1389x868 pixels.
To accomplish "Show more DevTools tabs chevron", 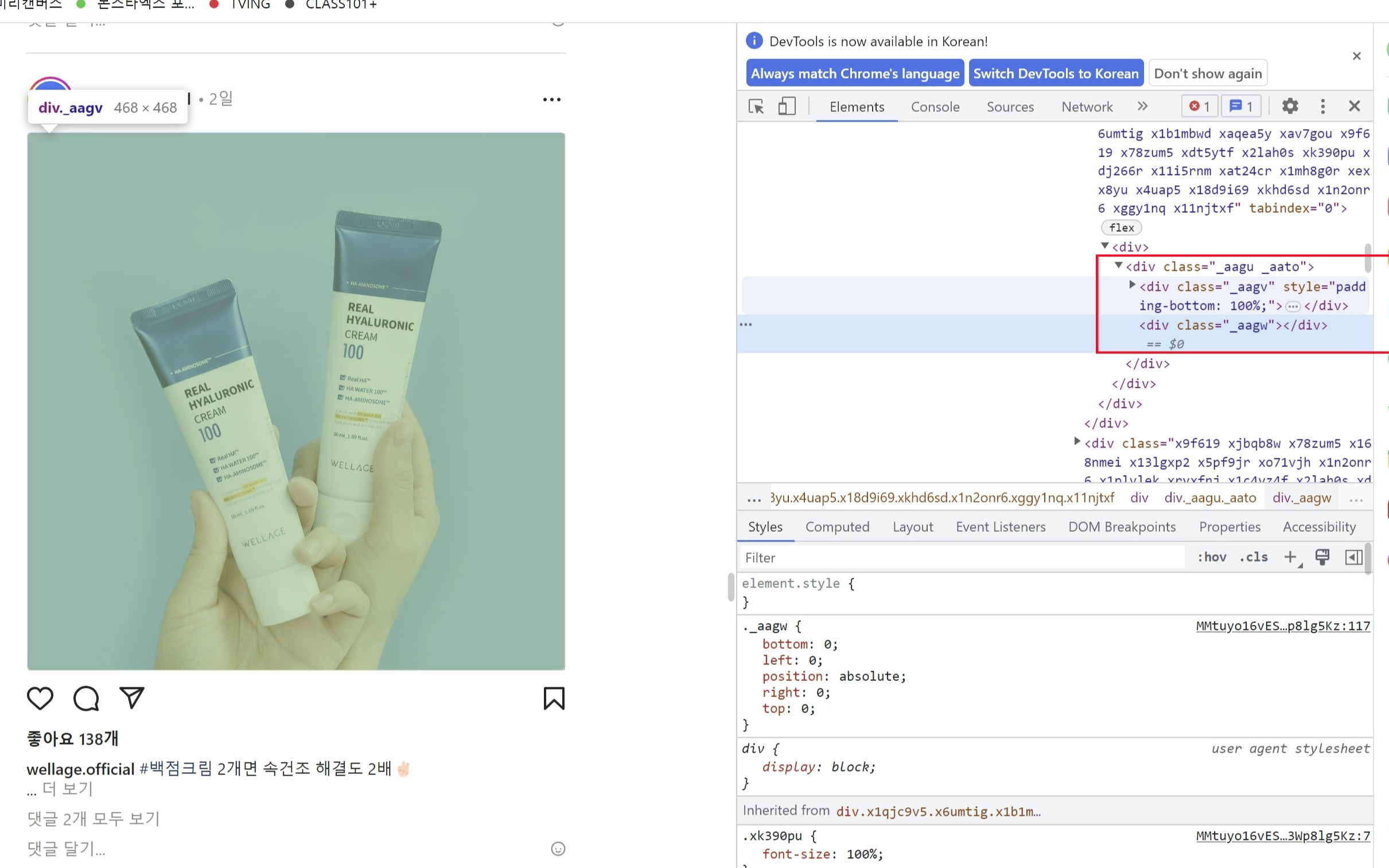I will pos(1142,106).
